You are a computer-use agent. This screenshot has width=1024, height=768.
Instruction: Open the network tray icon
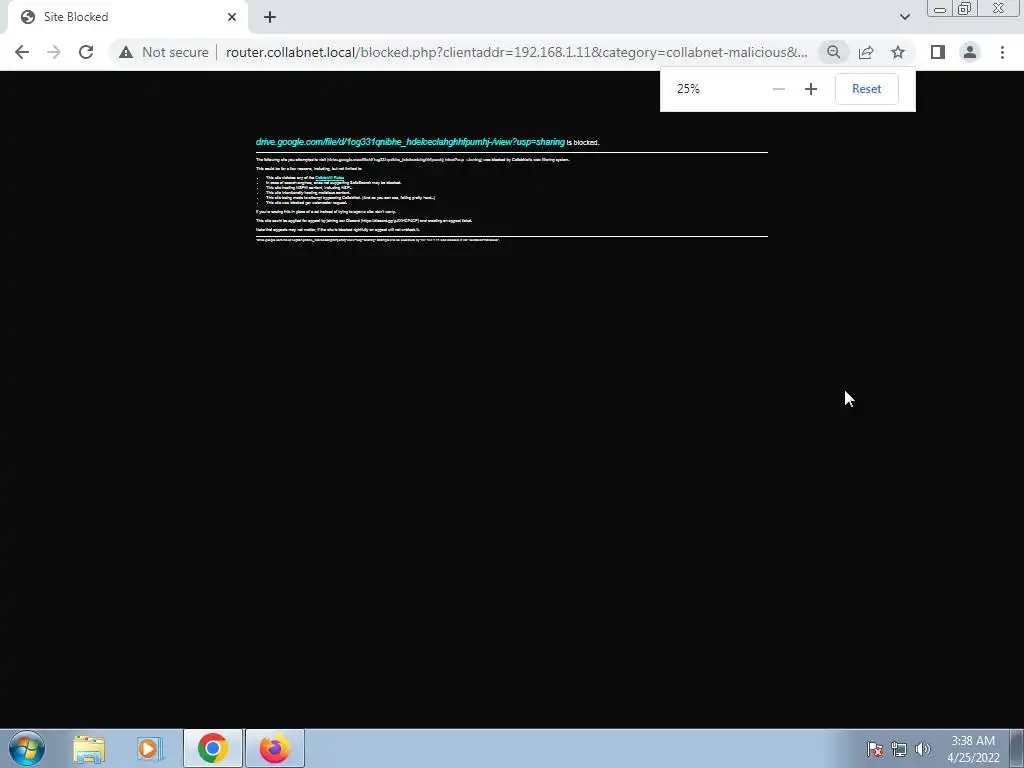point(899,749)
